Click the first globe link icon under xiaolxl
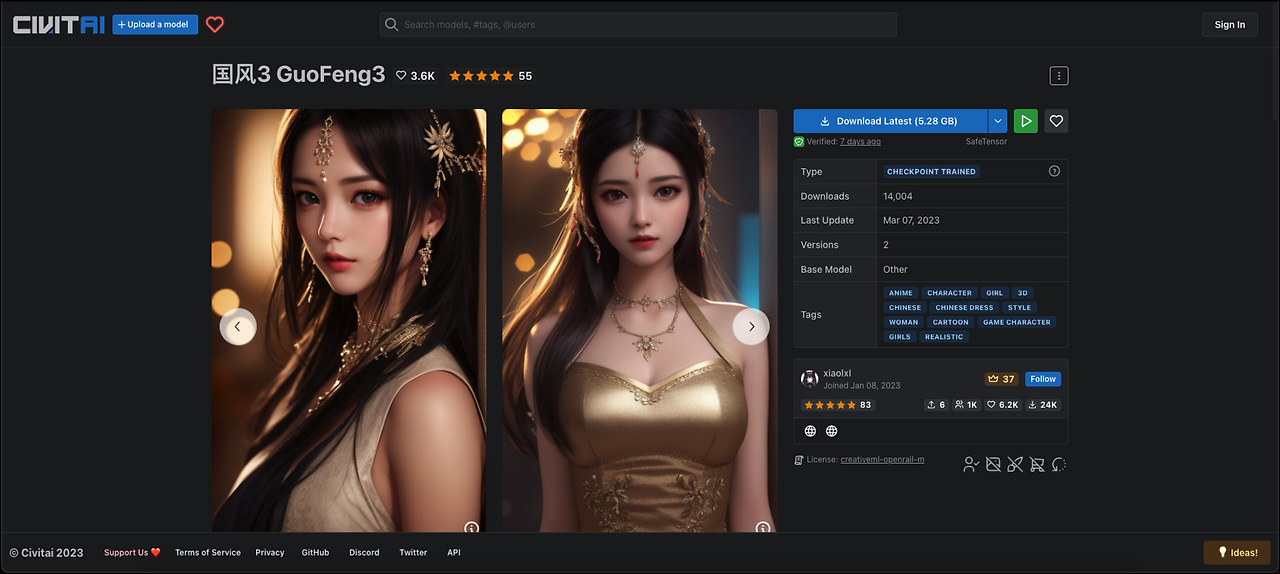Screen dimensions: 1280x574 810,431
